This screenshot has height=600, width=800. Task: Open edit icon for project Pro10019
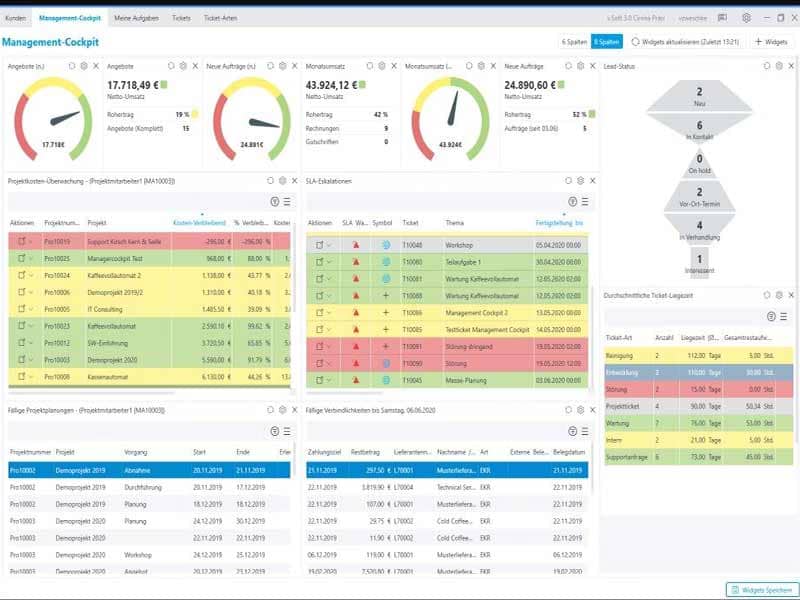click(21, 241)
